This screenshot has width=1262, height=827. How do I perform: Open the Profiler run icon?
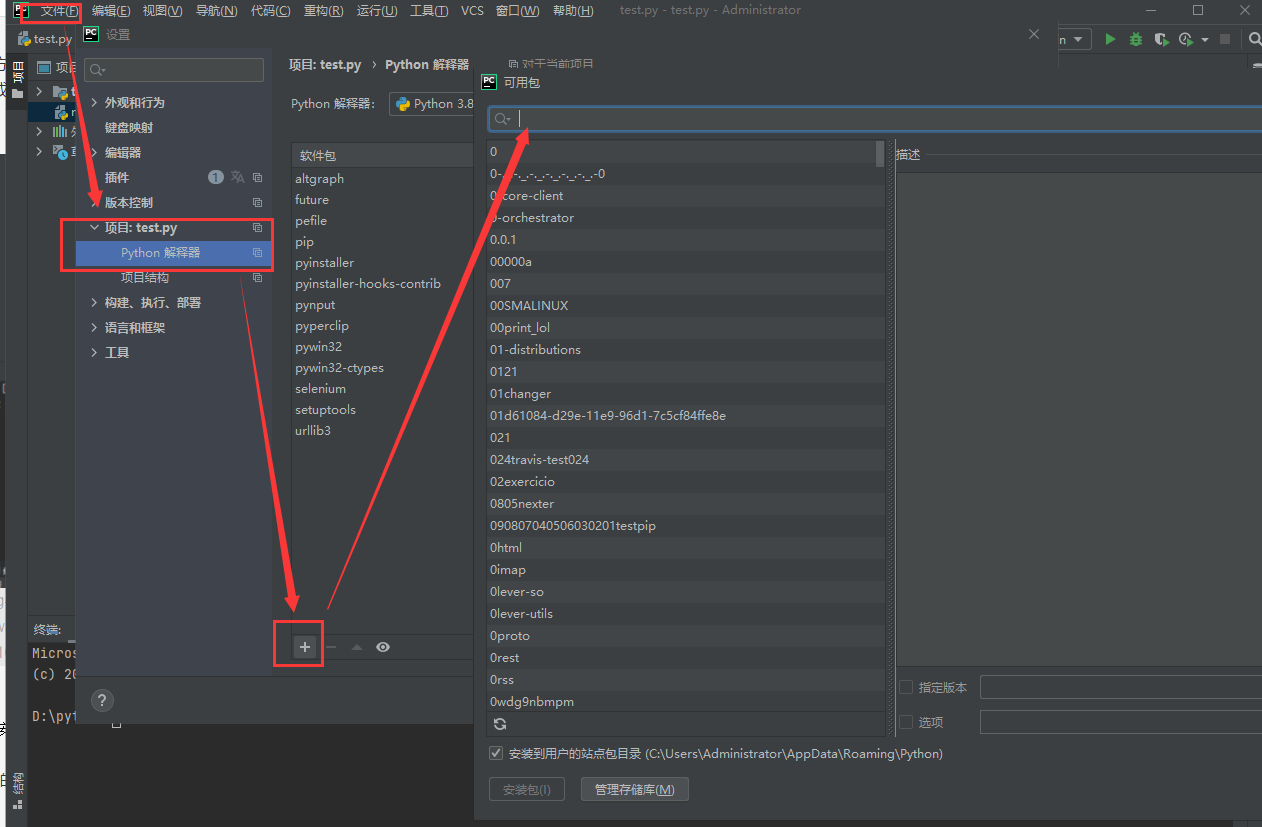1186,38
